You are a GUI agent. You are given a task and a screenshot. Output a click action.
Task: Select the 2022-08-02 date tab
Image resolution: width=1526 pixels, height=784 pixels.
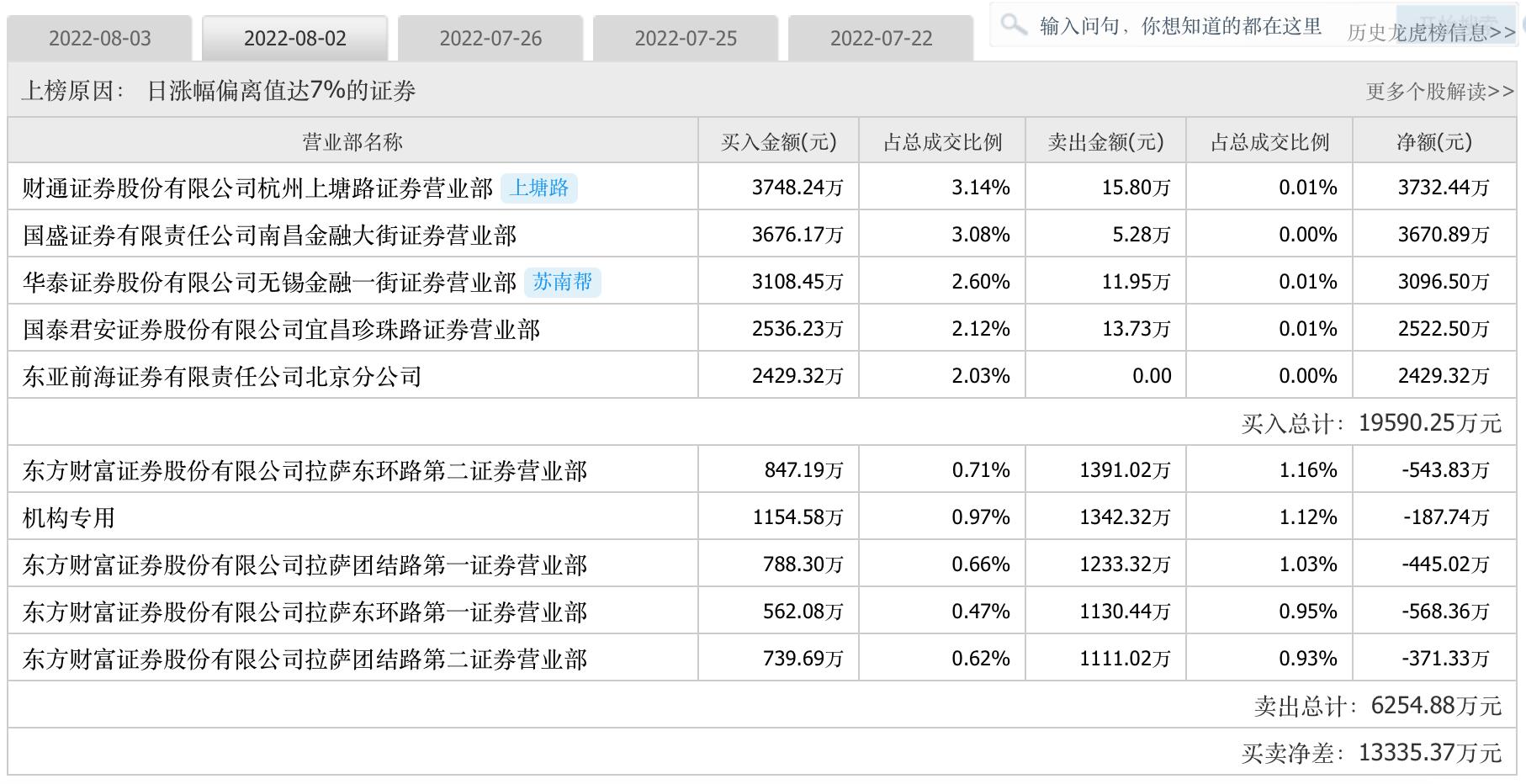294,39
